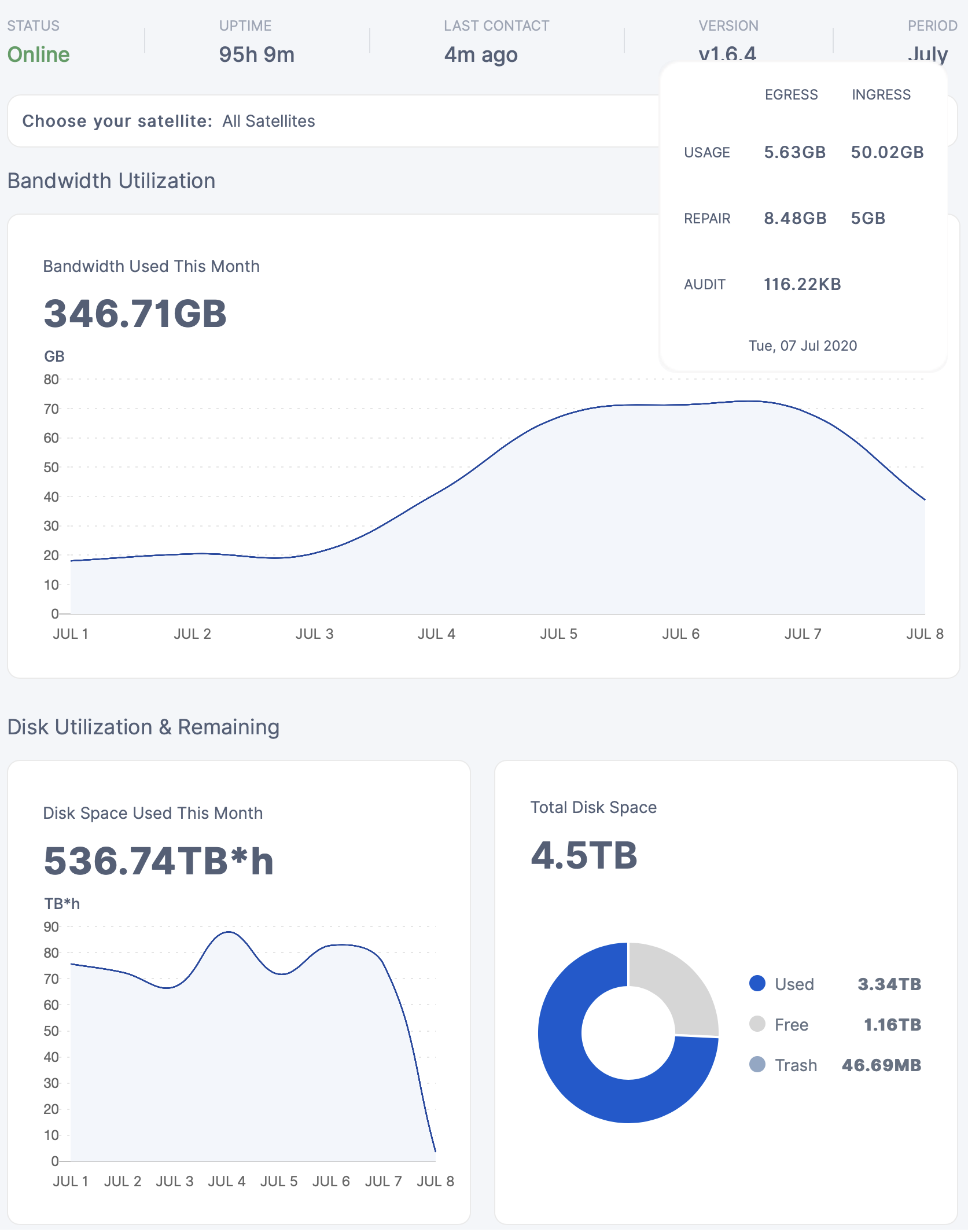The width and height of the screenshot is (968, 1232).
Task: Click the light grey Free legend dot
Action: tap(757, 1024)
